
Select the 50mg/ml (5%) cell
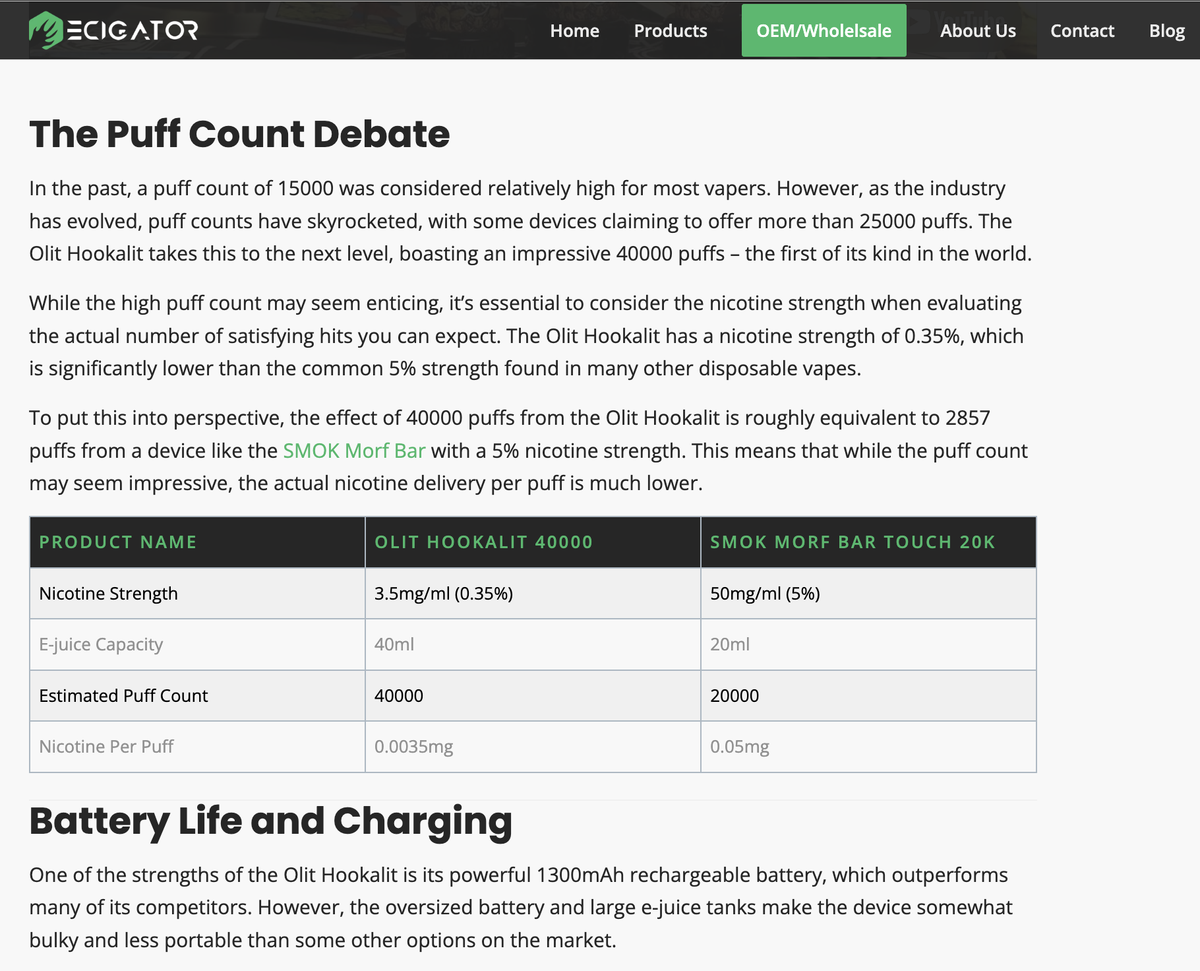click(868, 593)
